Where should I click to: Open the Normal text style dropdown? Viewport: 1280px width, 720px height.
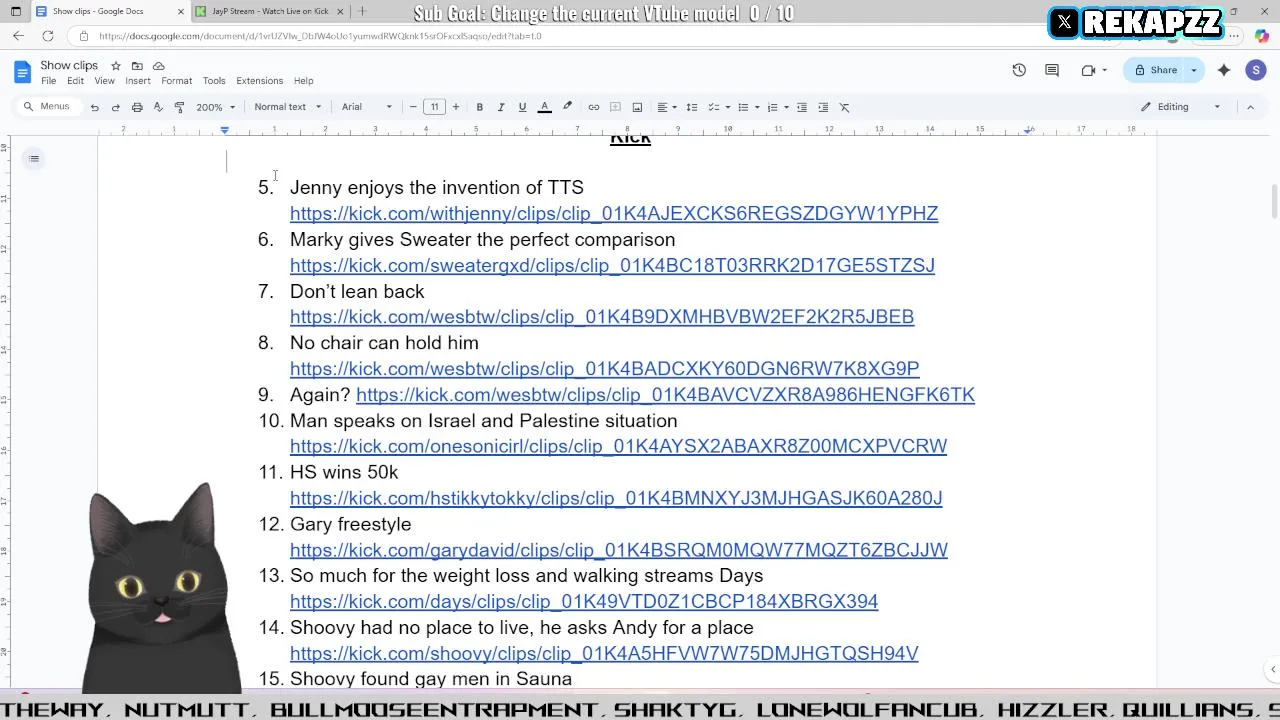coord(288,107)
